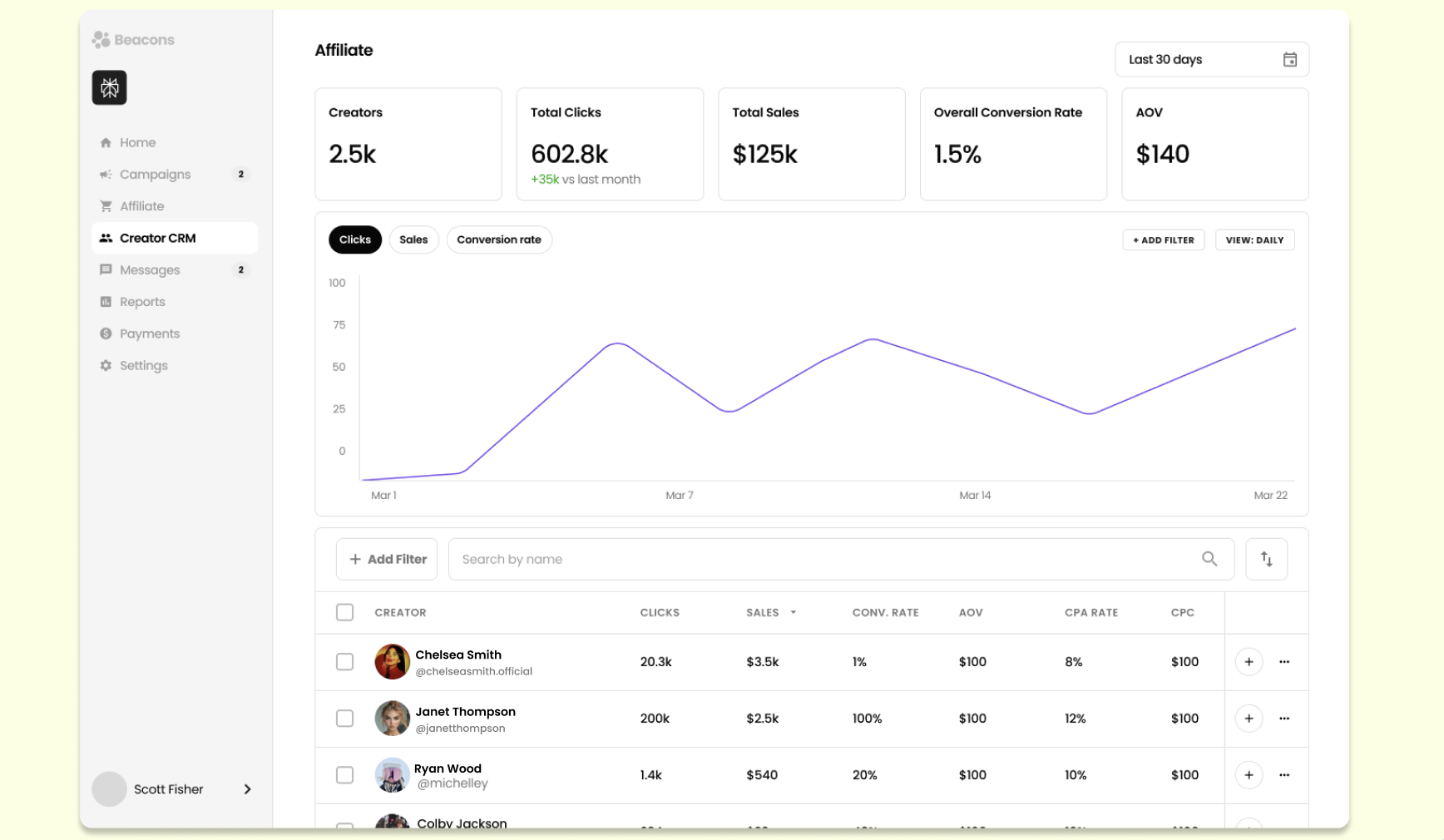Open the View: Daily dropdown
Viewport: 1444px width, 840px height.
pos(1254,240)
